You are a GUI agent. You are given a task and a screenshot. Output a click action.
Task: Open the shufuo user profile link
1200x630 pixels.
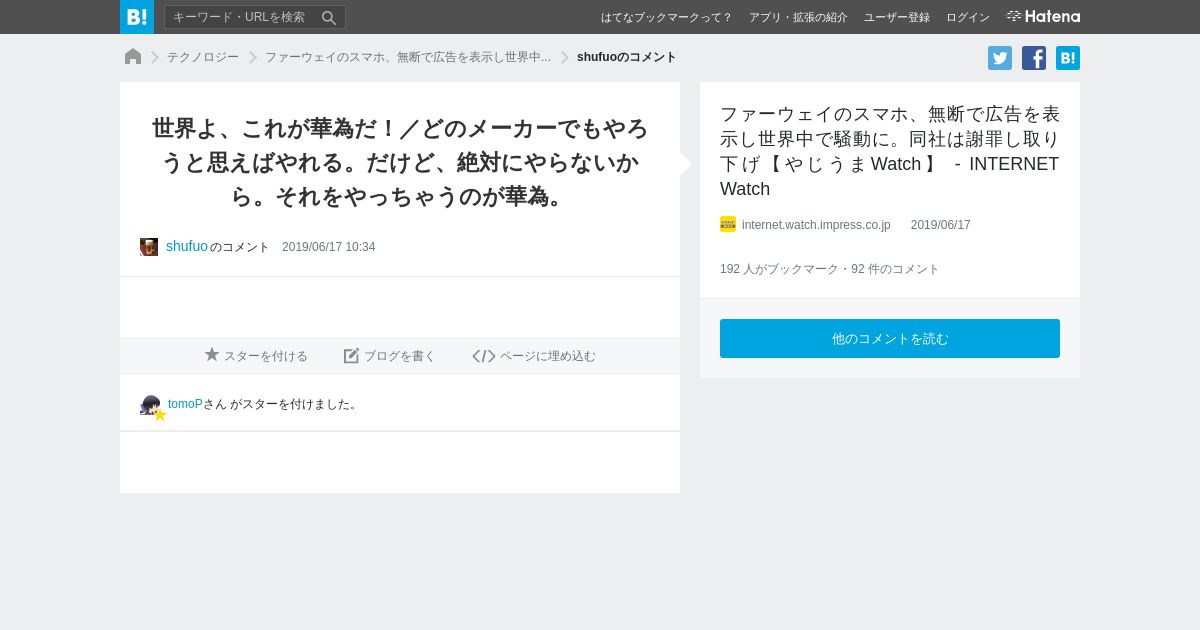(187, 246)
